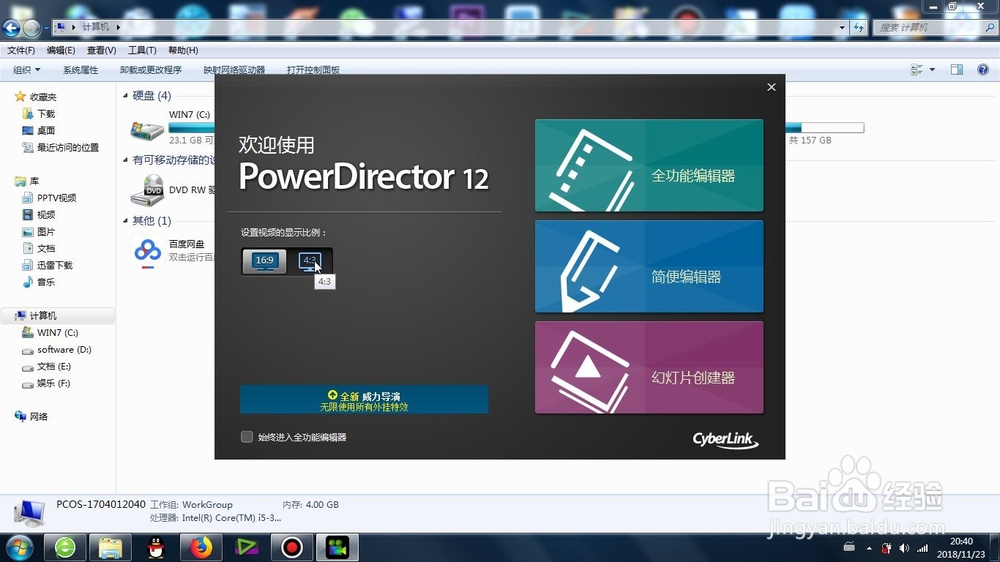
Task: Open the 文件(F) menu in Explorer
Action: 21,50
